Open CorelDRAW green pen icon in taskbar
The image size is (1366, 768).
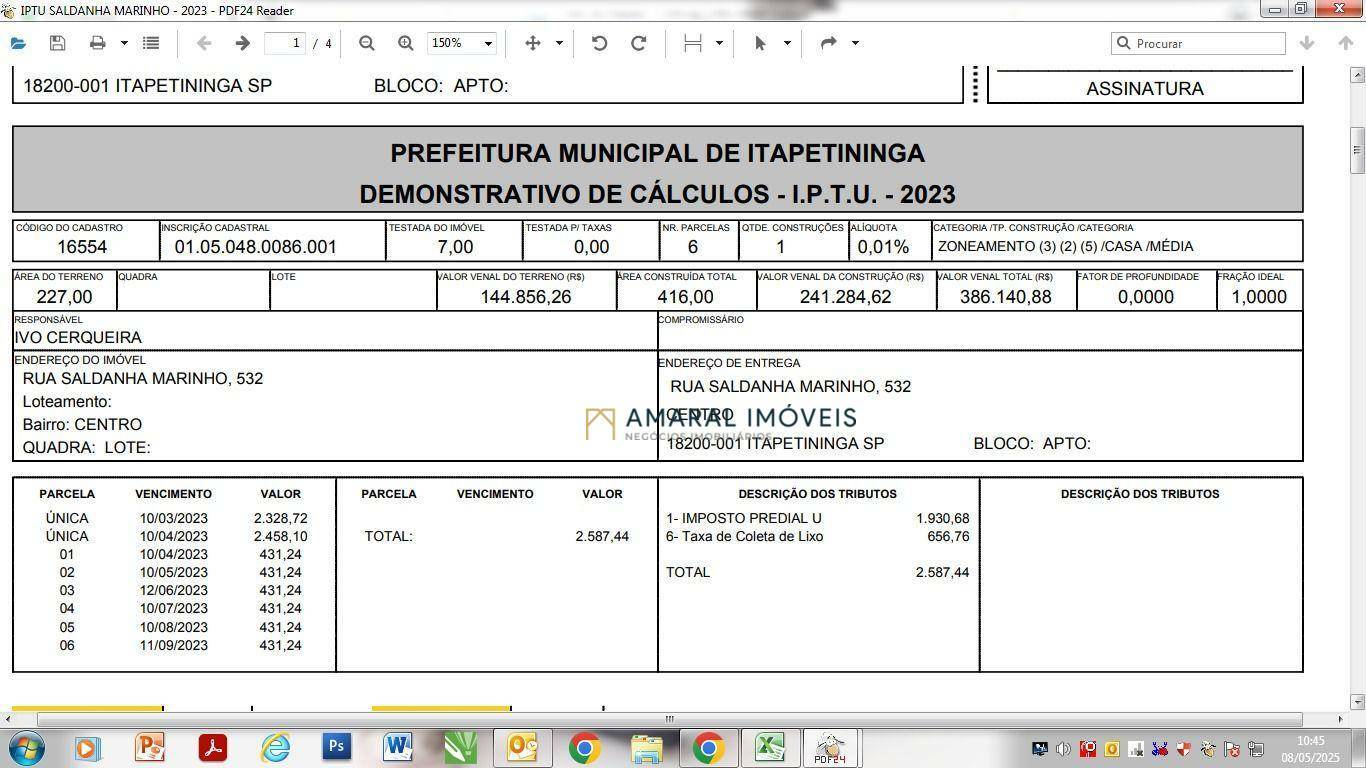(460, 748)
